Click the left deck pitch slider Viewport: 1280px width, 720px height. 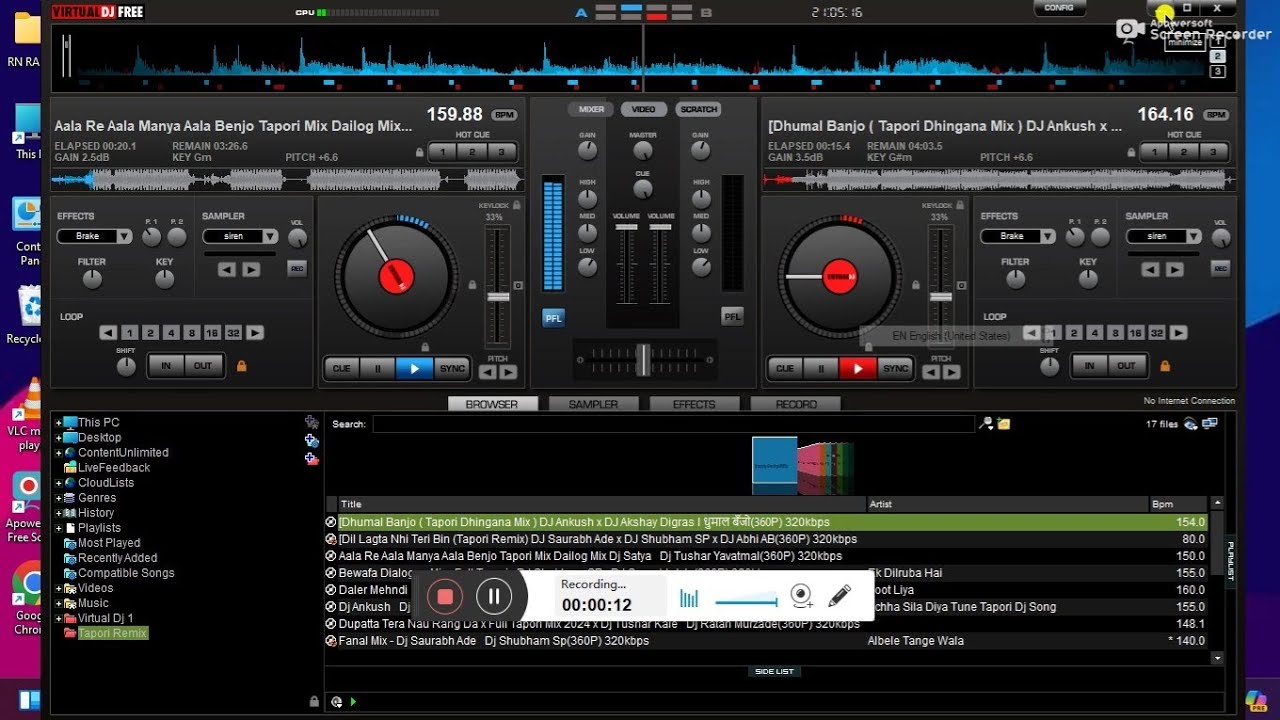click(498, 297)
